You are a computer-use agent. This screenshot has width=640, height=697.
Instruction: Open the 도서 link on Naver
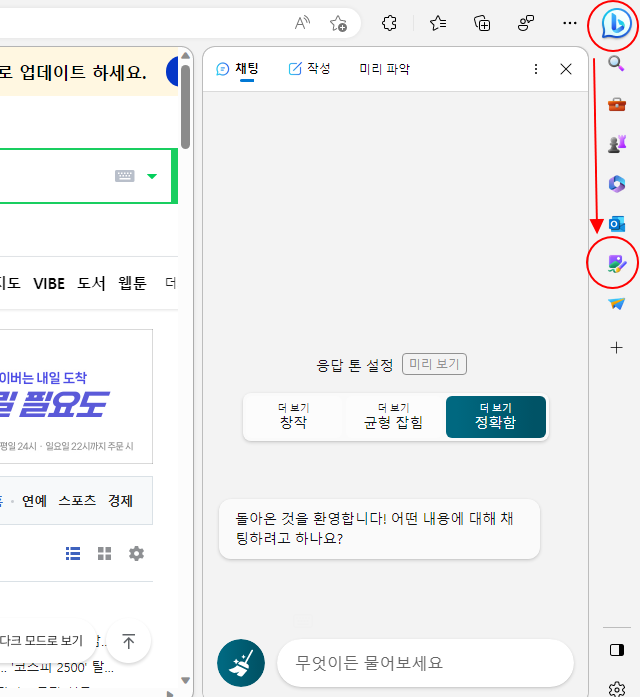coord(91,283)
